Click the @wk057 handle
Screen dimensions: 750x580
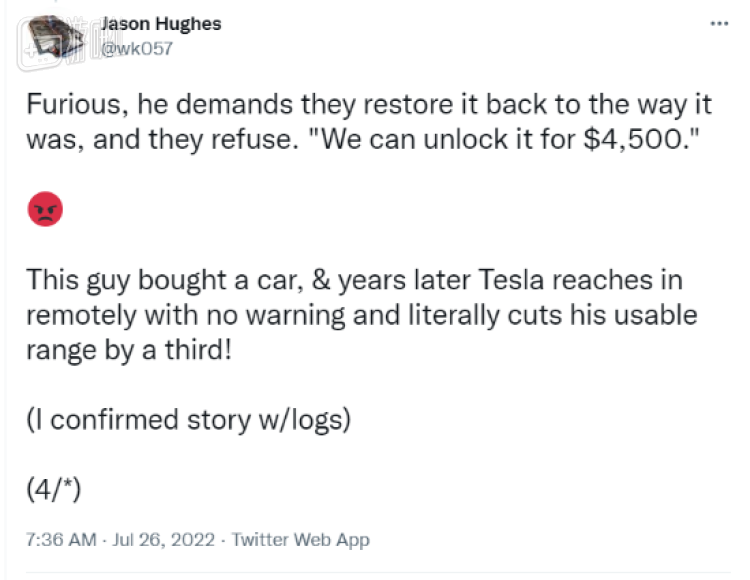tap(138, 47)
